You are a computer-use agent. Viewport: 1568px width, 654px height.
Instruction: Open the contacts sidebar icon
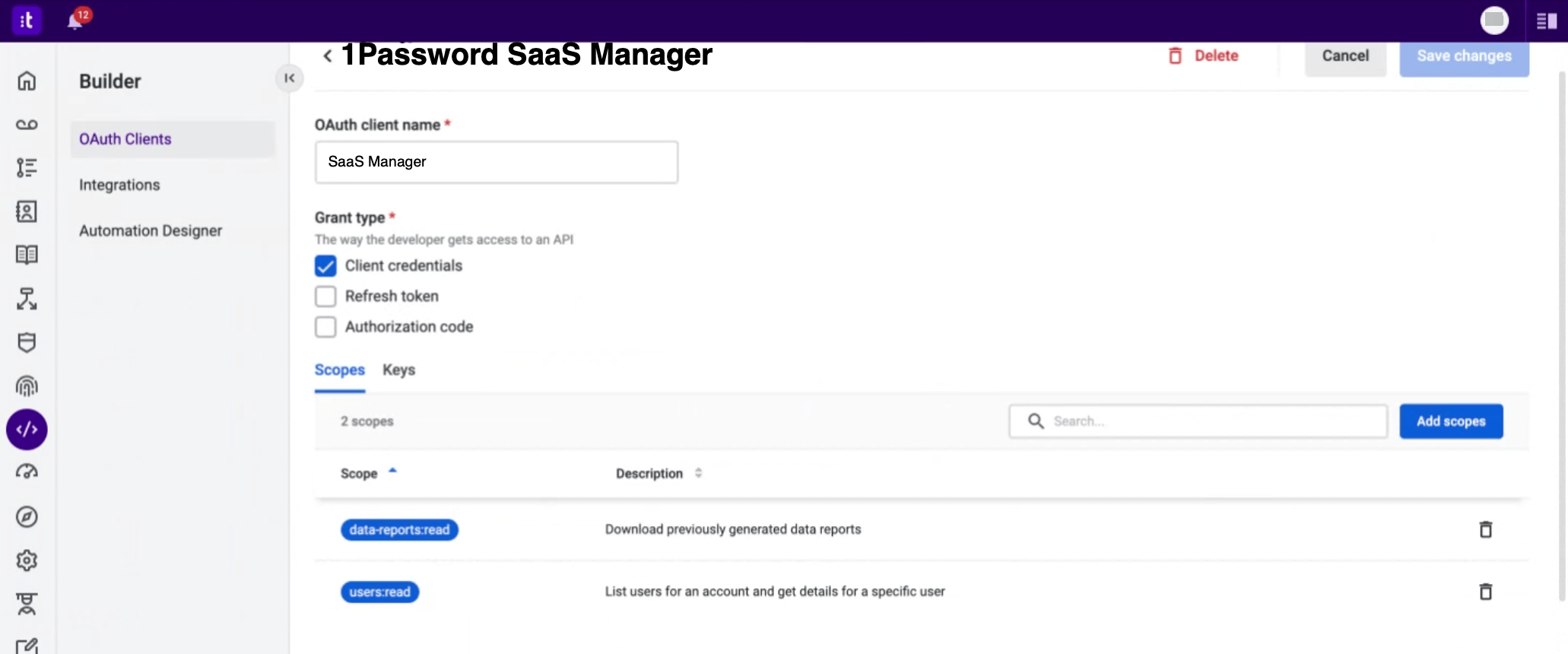[x=27, y=211]
